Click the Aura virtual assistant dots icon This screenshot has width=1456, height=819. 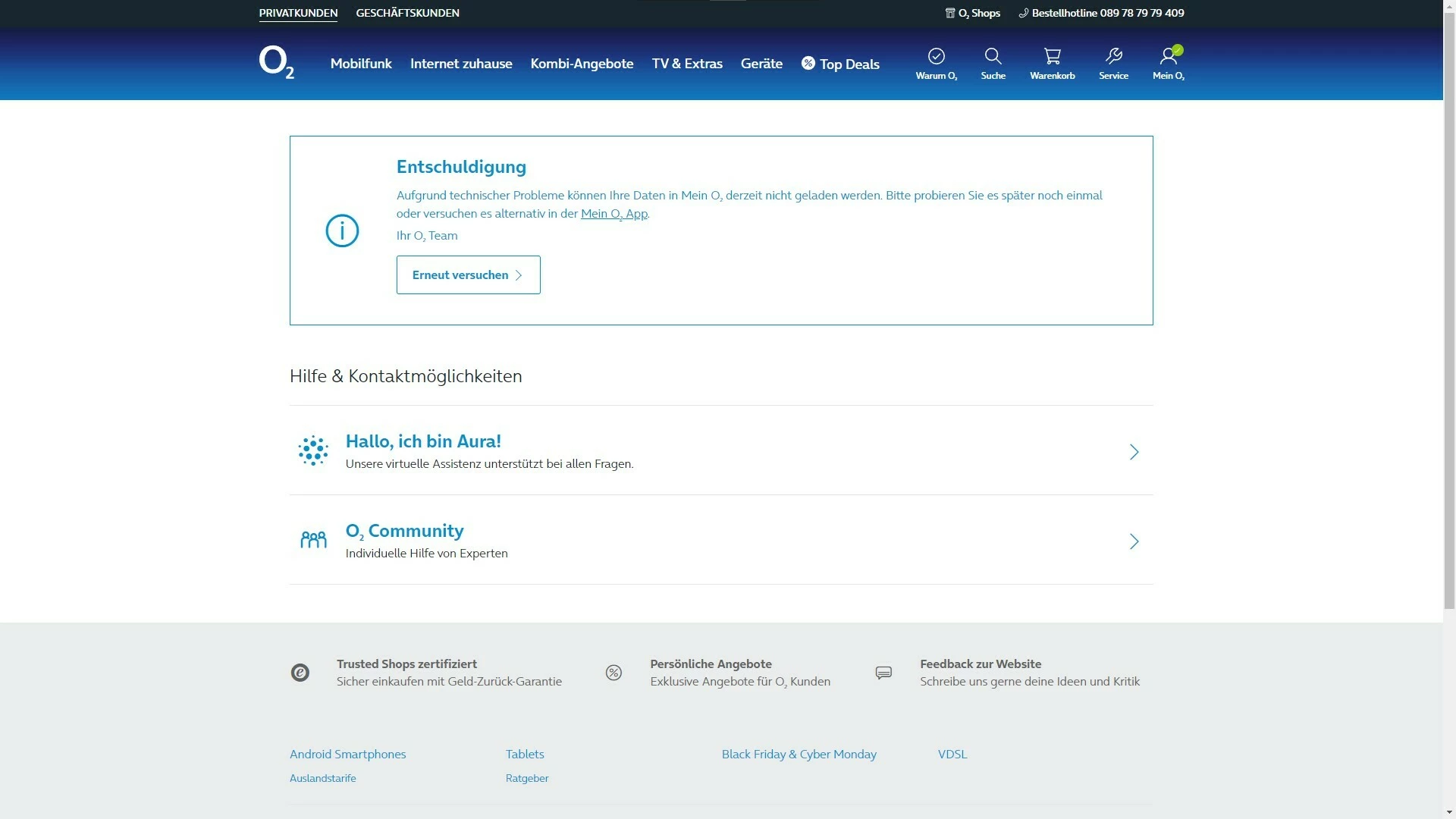click(313, 451)
